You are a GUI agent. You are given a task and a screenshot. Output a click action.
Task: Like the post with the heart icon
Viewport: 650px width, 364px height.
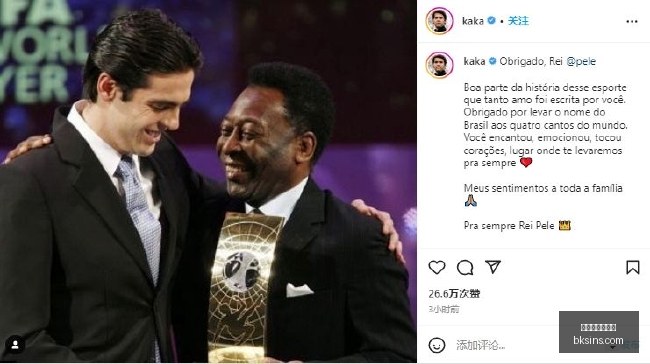click(x=437, y=267)
